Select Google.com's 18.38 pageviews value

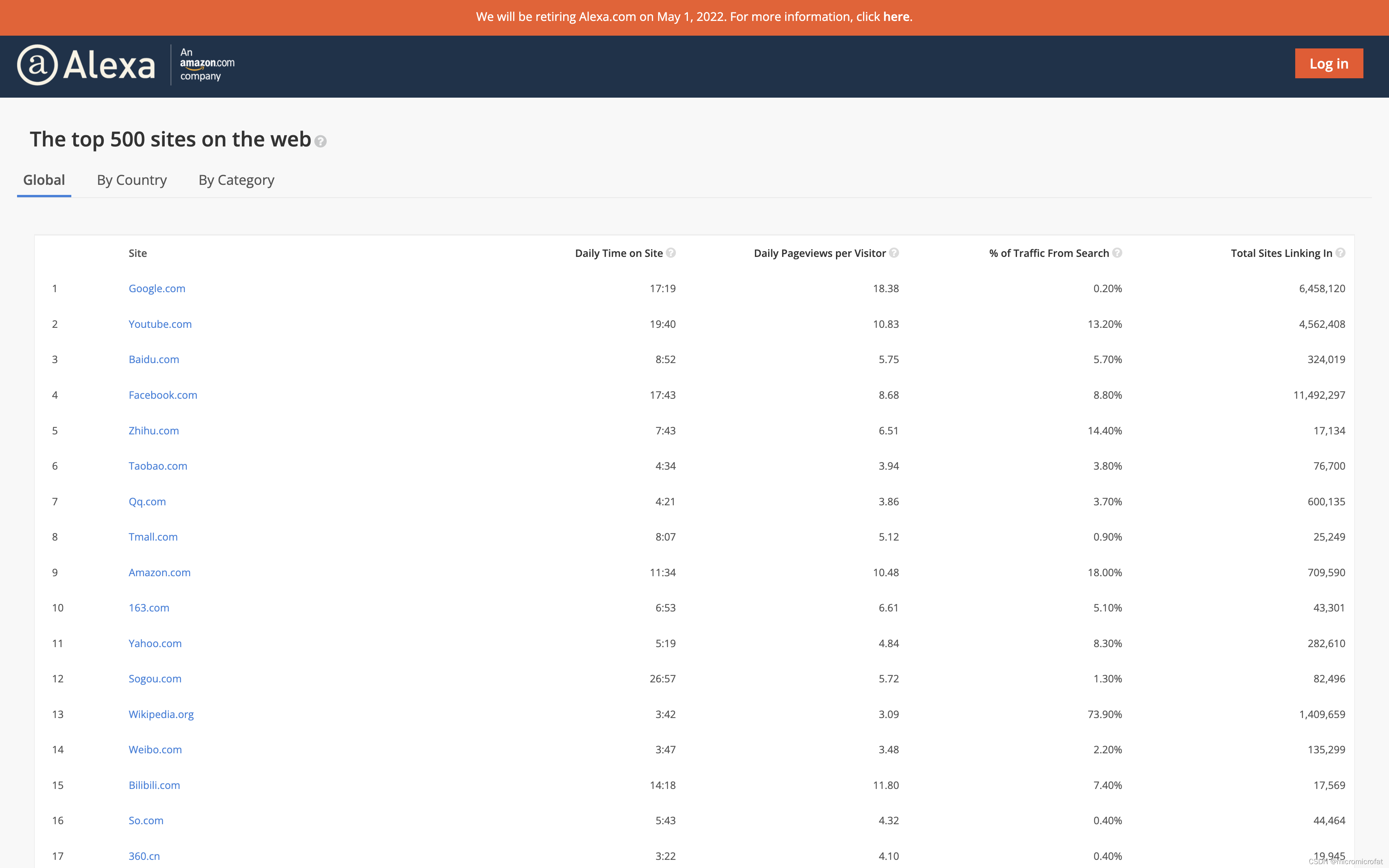point(886,288)
